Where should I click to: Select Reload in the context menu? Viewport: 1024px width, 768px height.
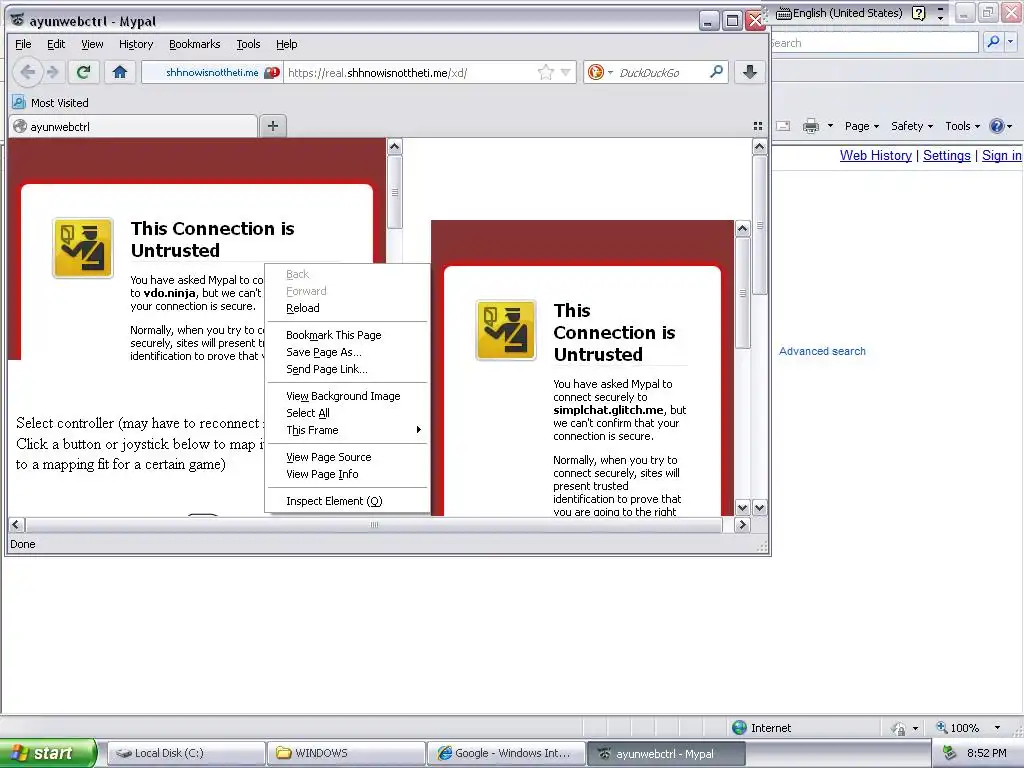[x=347, y=308]
